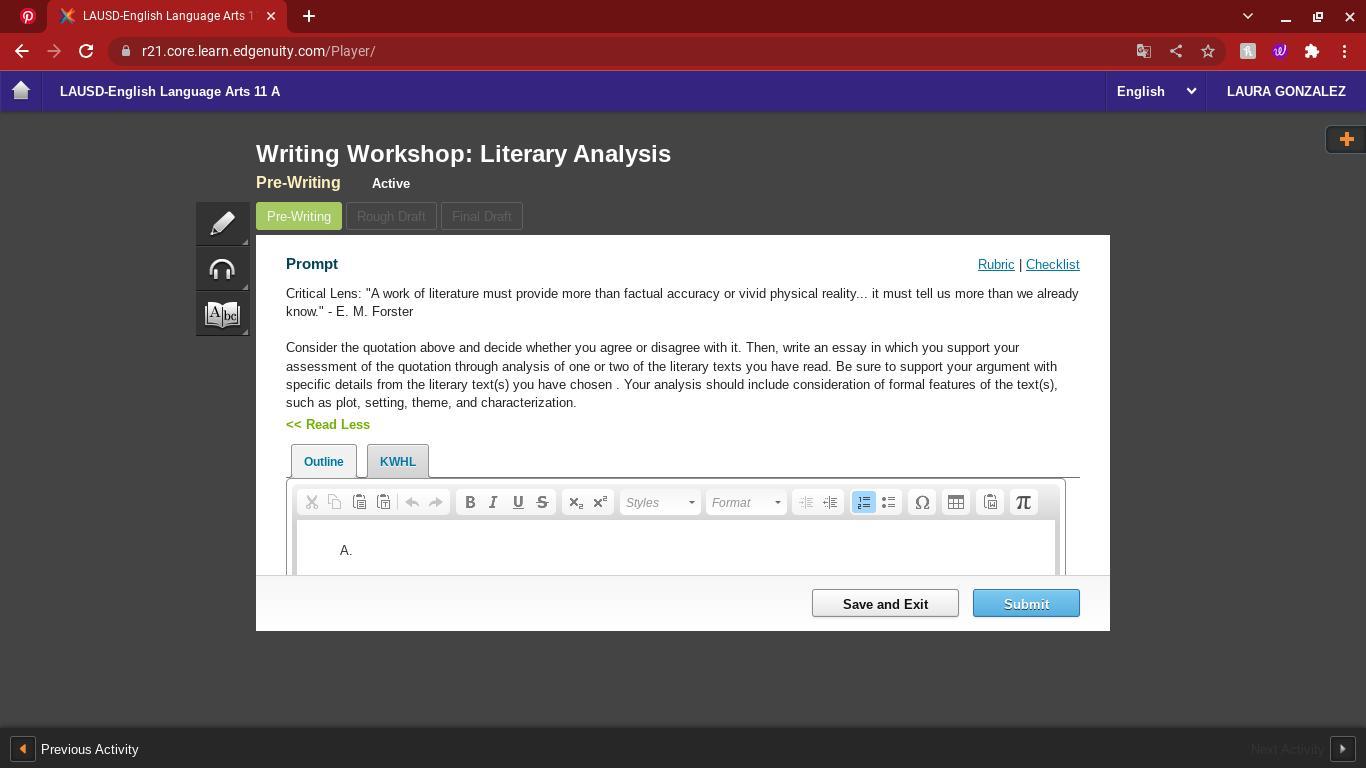Click the Edgenuity home icon

(21, 91)
